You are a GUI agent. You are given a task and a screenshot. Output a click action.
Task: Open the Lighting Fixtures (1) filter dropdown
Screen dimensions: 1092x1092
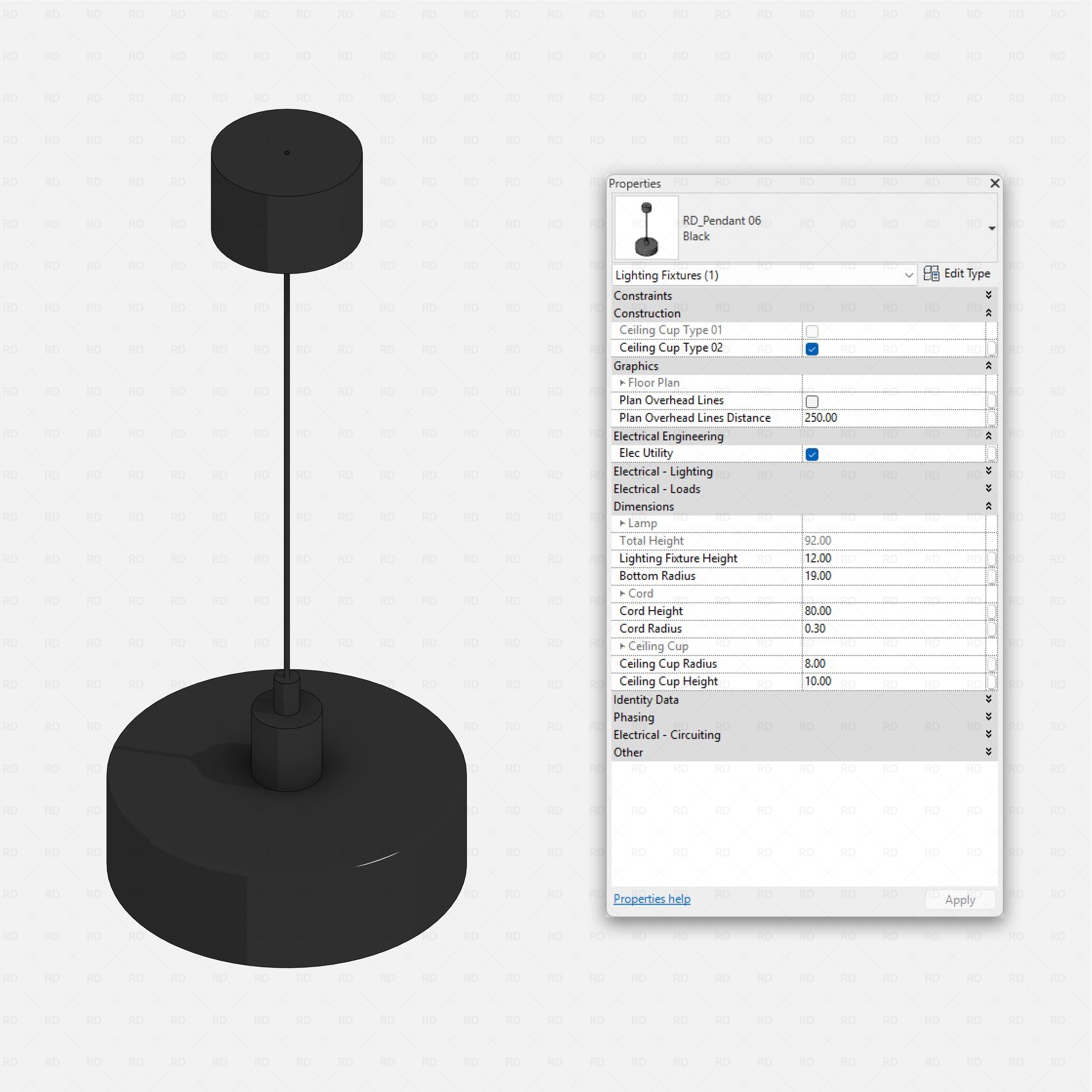tap(764, 275)
